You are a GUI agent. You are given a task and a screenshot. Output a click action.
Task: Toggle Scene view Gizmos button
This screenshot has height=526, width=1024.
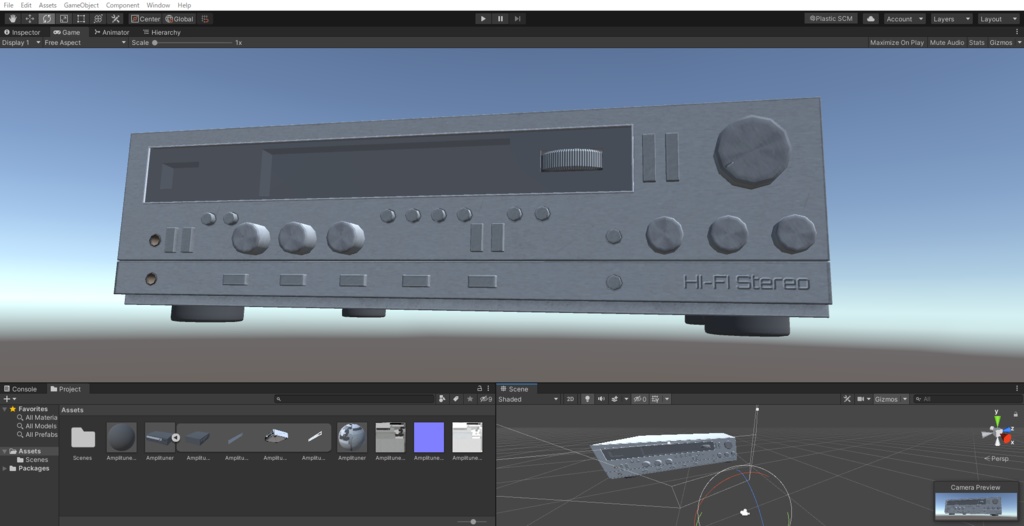[x=886, y=399]
